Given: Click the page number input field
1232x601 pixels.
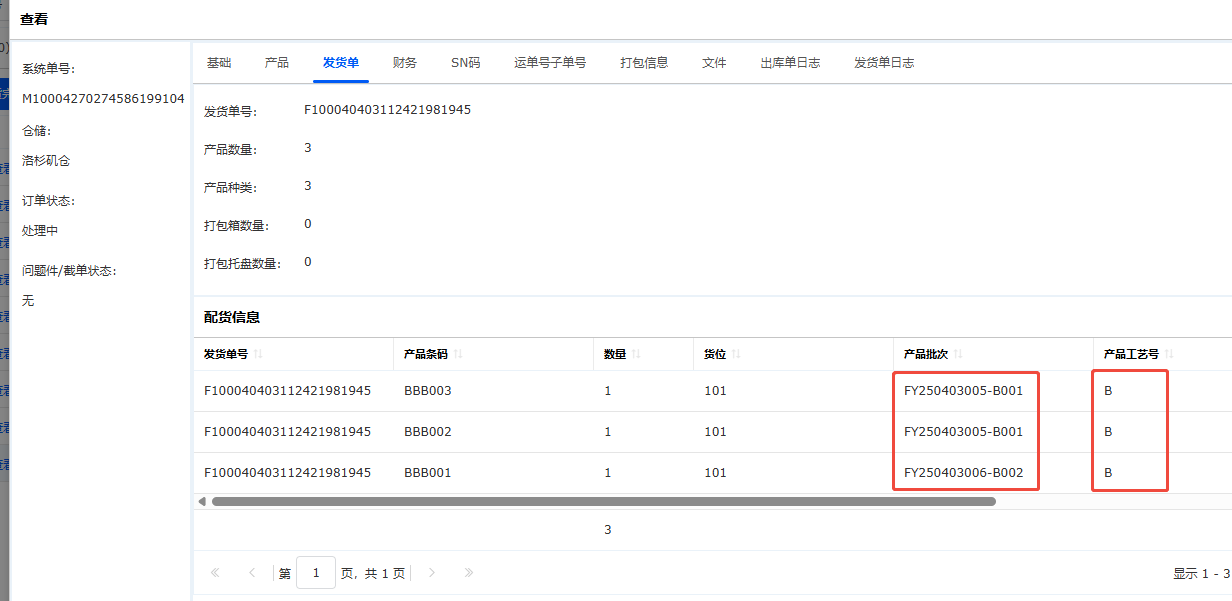Looking at the screenshot, I should [x=316, y=573].
